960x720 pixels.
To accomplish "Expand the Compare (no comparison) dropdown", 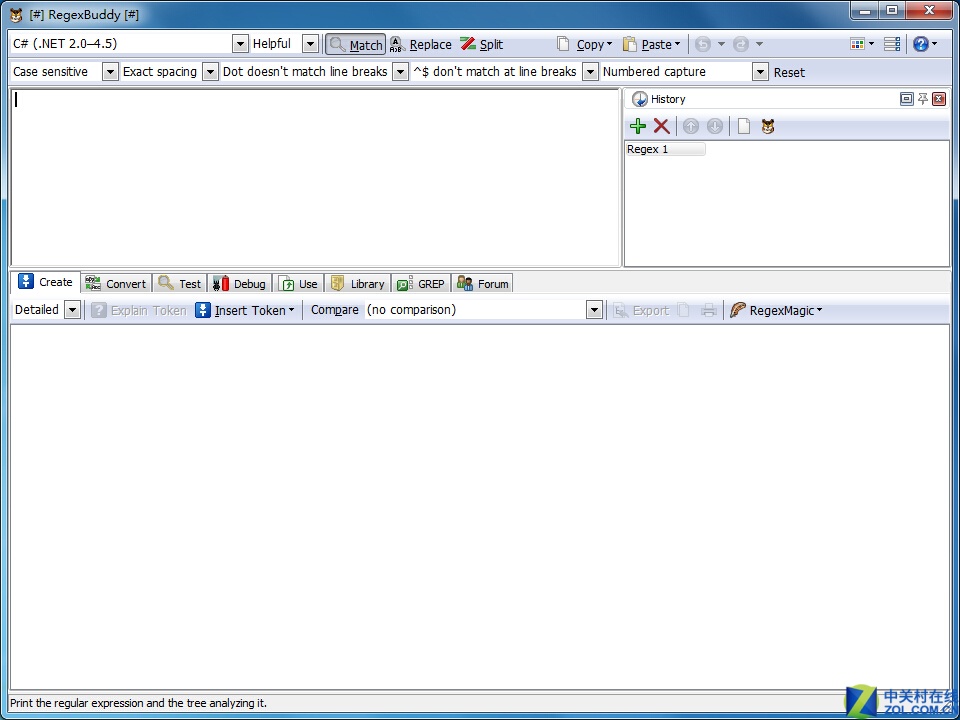I will click(x=594, y=310).
